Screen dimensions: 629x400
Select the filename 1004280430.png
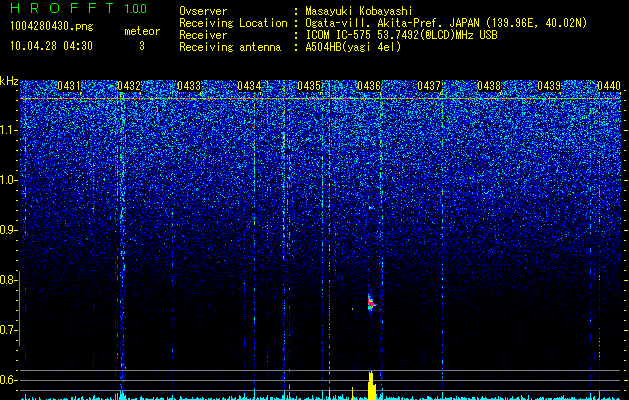[52, 26]
